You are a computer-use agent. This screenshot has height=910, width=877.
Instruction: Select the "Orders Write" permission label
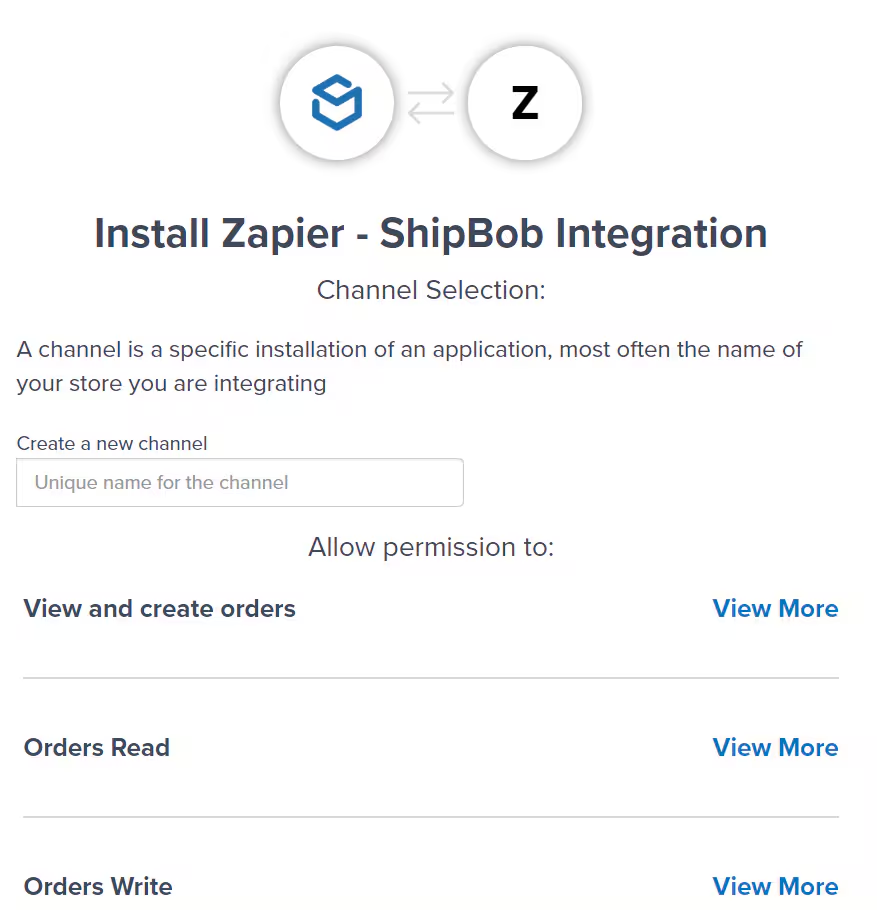tap(98, 886)
